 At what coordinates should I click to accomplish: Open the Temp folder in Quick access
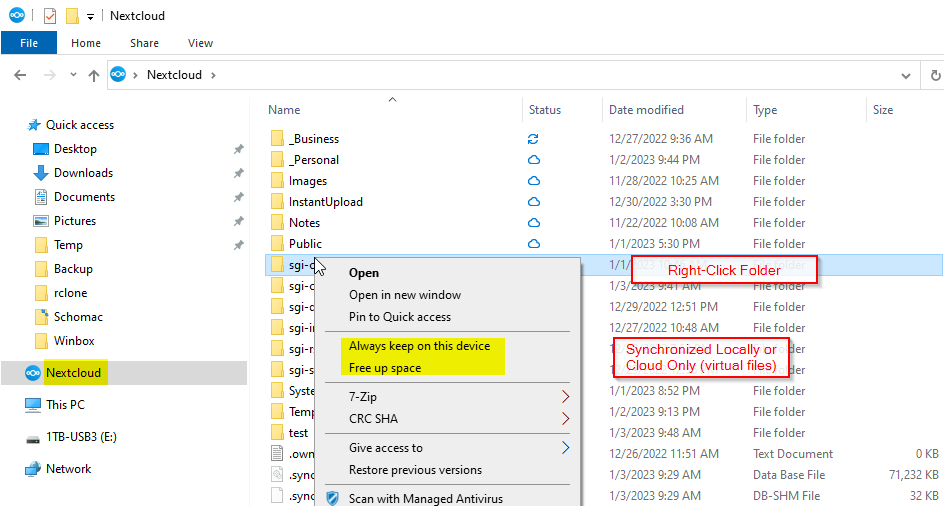point(68,245)
